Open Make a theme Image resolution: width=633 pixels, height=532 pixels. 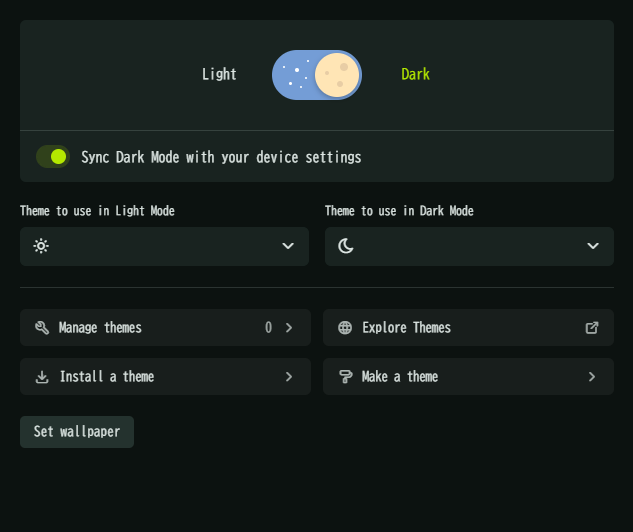pos(468,377)
